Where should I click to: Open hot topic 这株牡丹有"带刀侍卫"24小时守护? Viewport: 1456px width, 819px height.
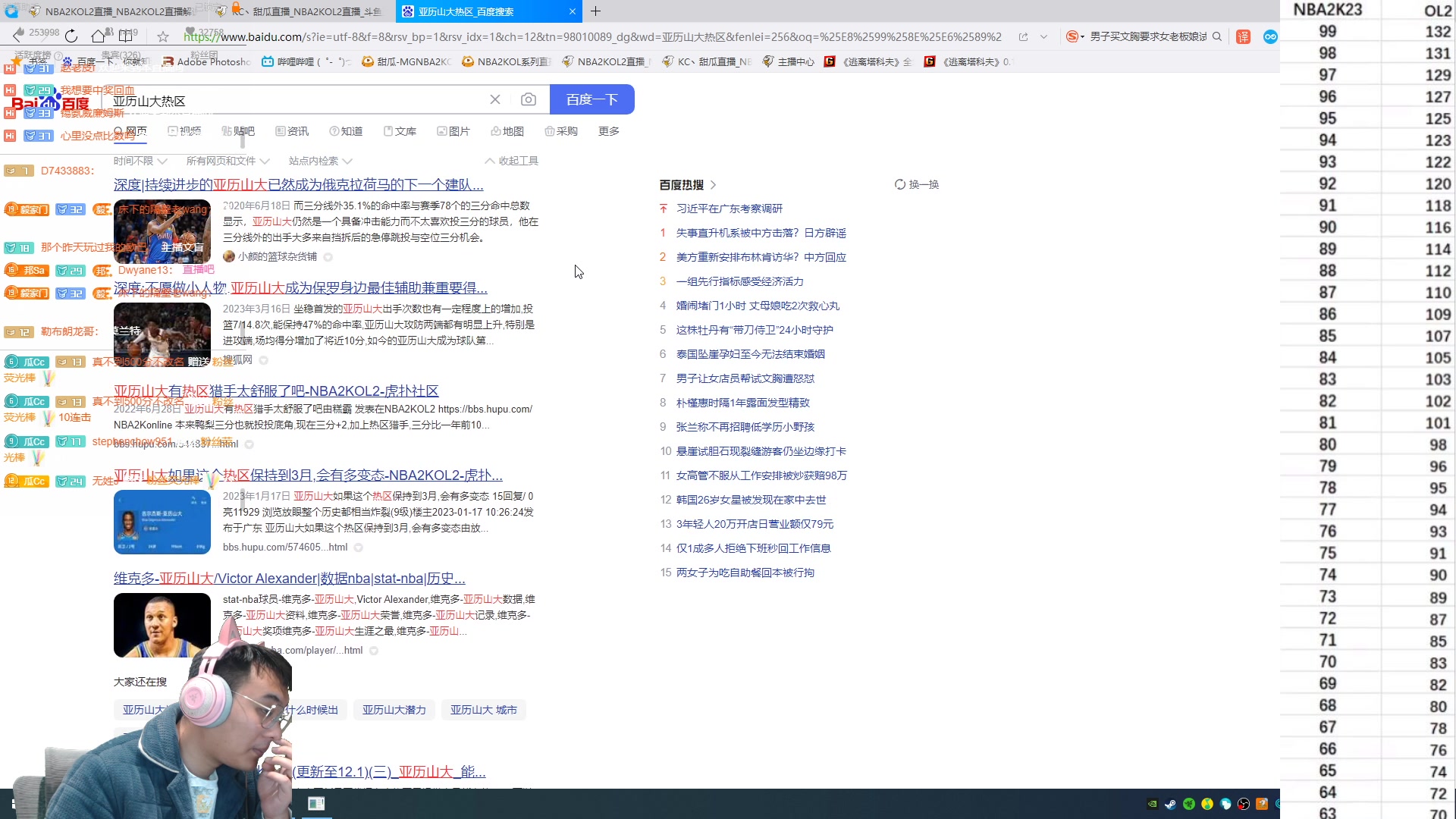coord(755,330)
